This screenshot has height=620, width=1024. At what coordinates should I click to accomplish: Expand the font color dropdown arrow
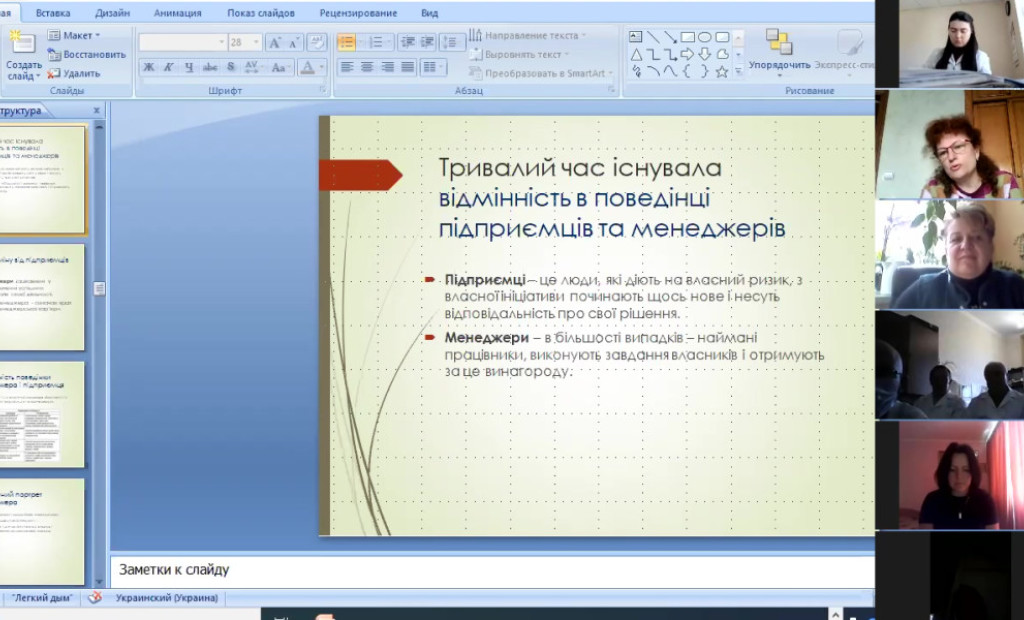click(x=321, y=68)
